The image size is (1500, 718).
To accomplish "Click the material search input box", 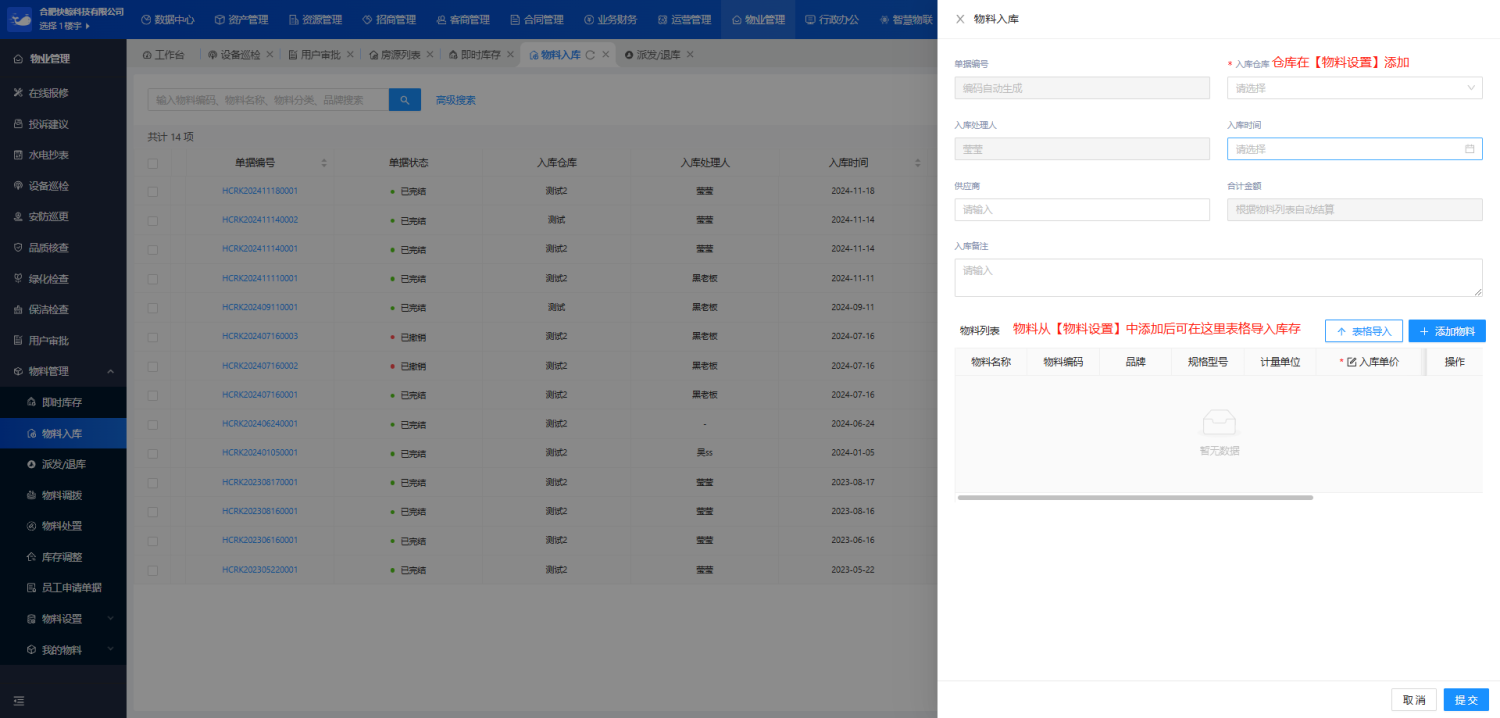I will 268,100.
